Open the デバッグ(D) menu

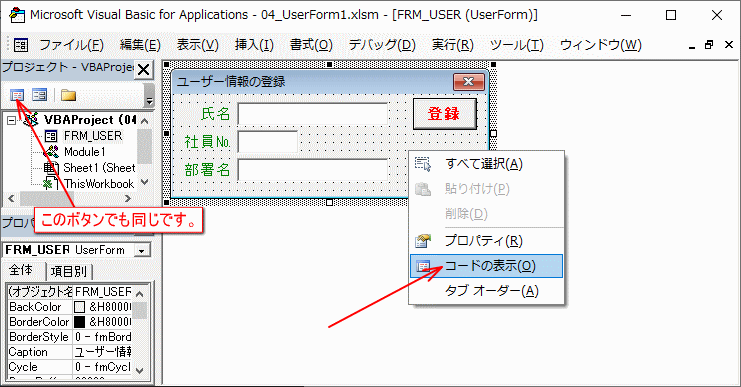(382, 45)
